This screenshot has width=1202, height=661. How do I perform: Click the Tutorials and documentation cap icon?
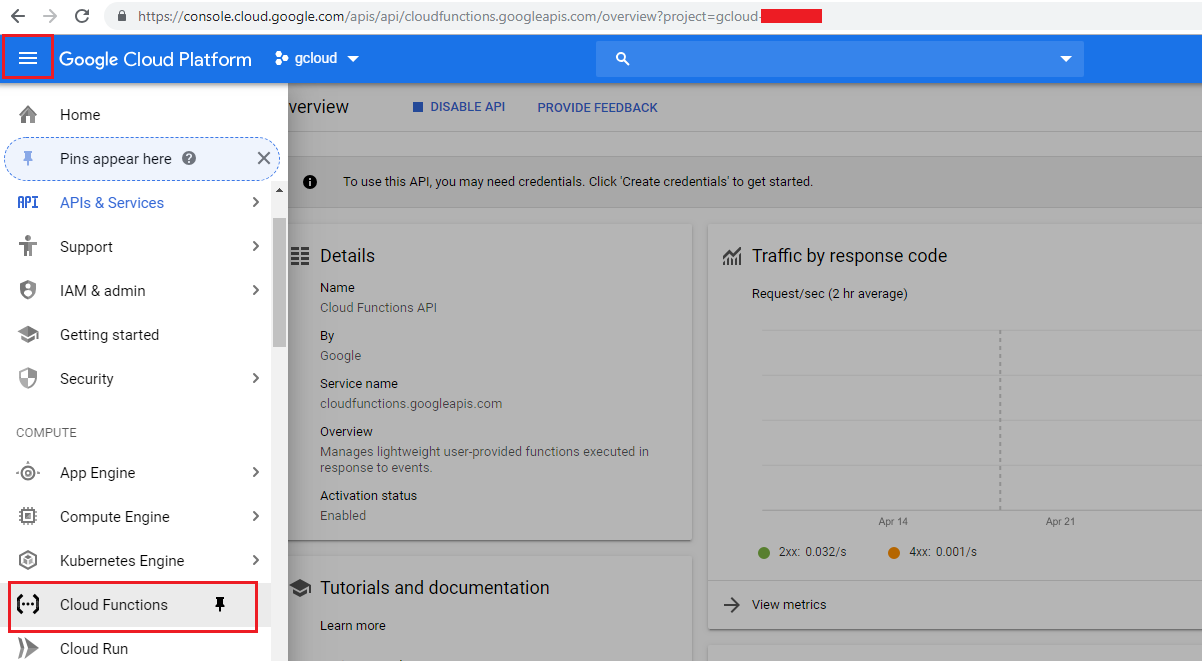point(300,588)
